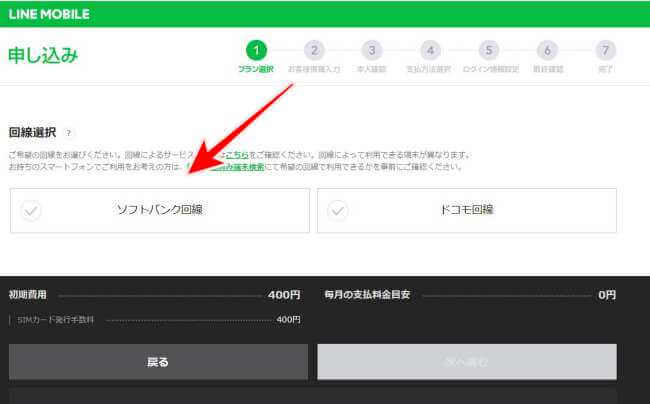Click the step 4 circle in progress bar
650x404 pixels.
[430, 51]
